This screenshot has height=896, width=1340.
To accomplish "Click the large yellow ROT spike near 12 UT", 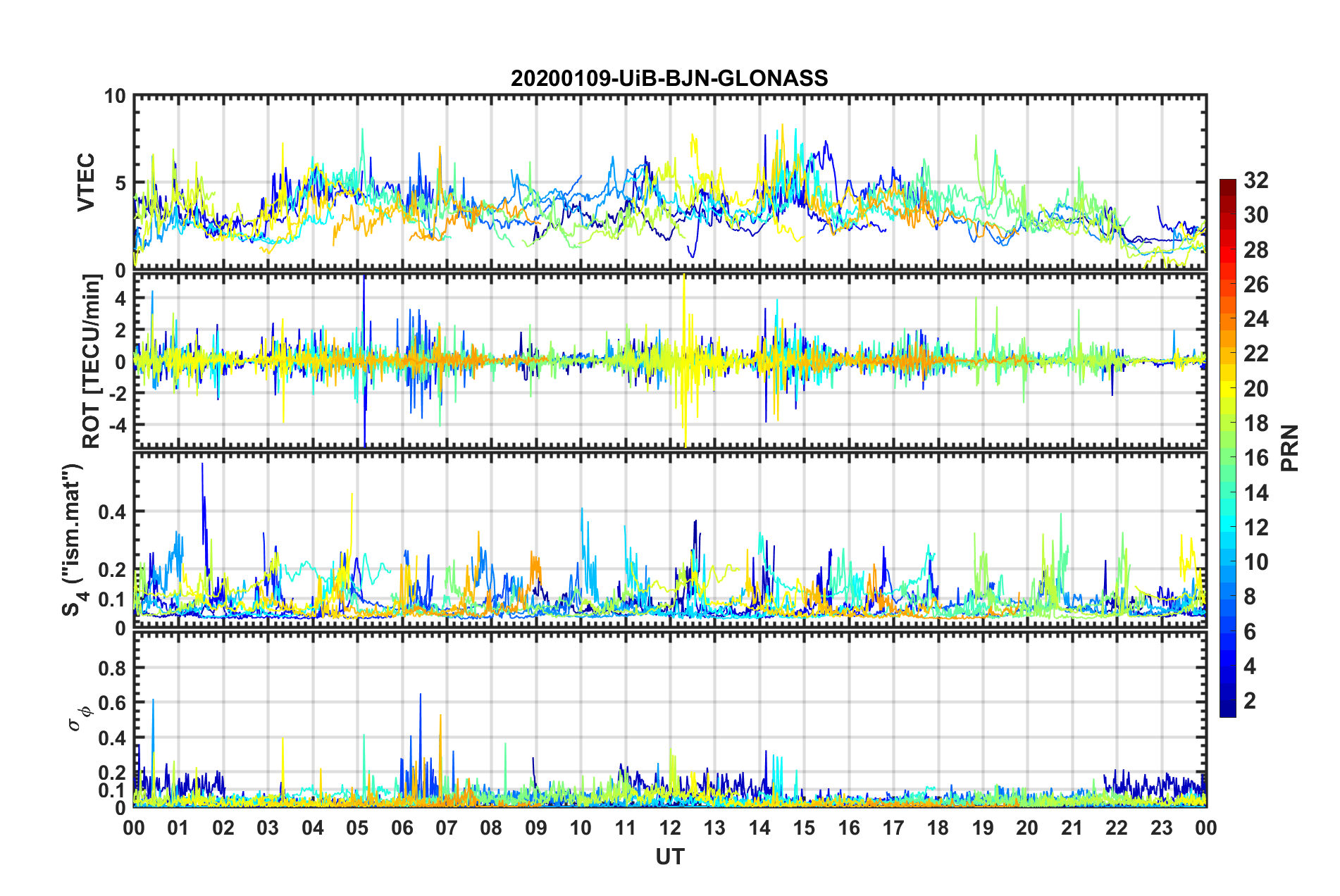I will (x=684, y=359).
